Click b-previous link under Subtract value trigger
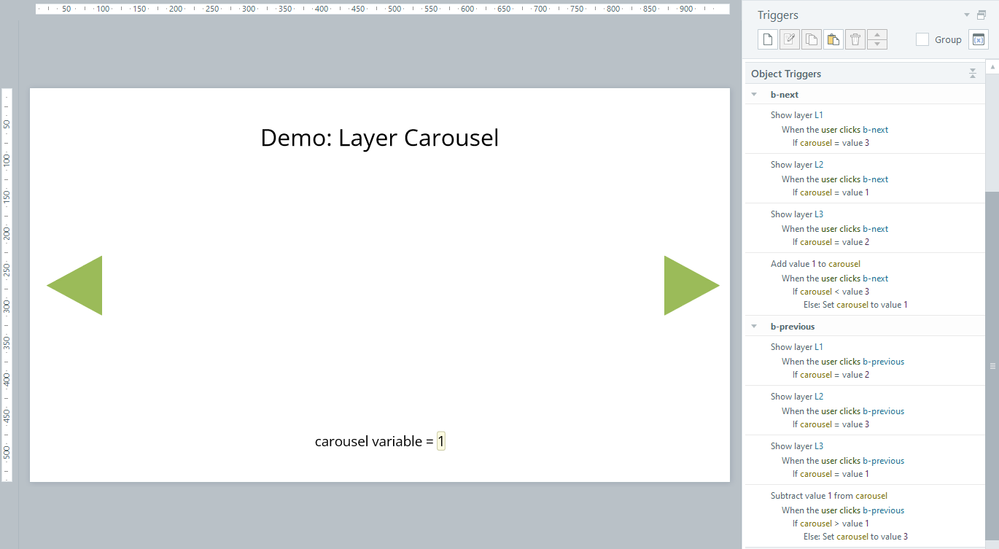The width and height of the screenshot is (999, 549). pos(884,511)
